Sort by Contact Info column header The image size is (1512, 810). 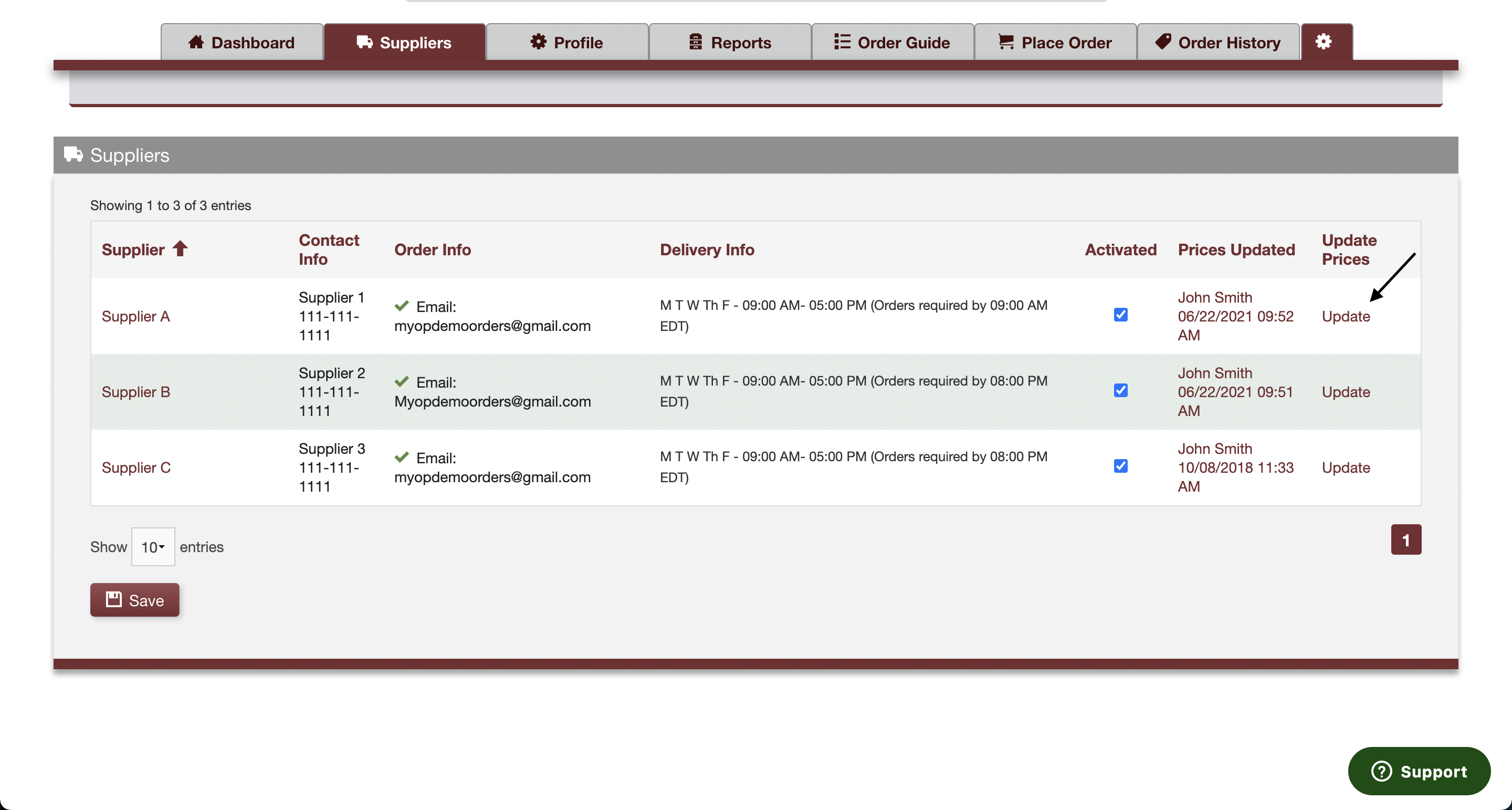(329, 250)
